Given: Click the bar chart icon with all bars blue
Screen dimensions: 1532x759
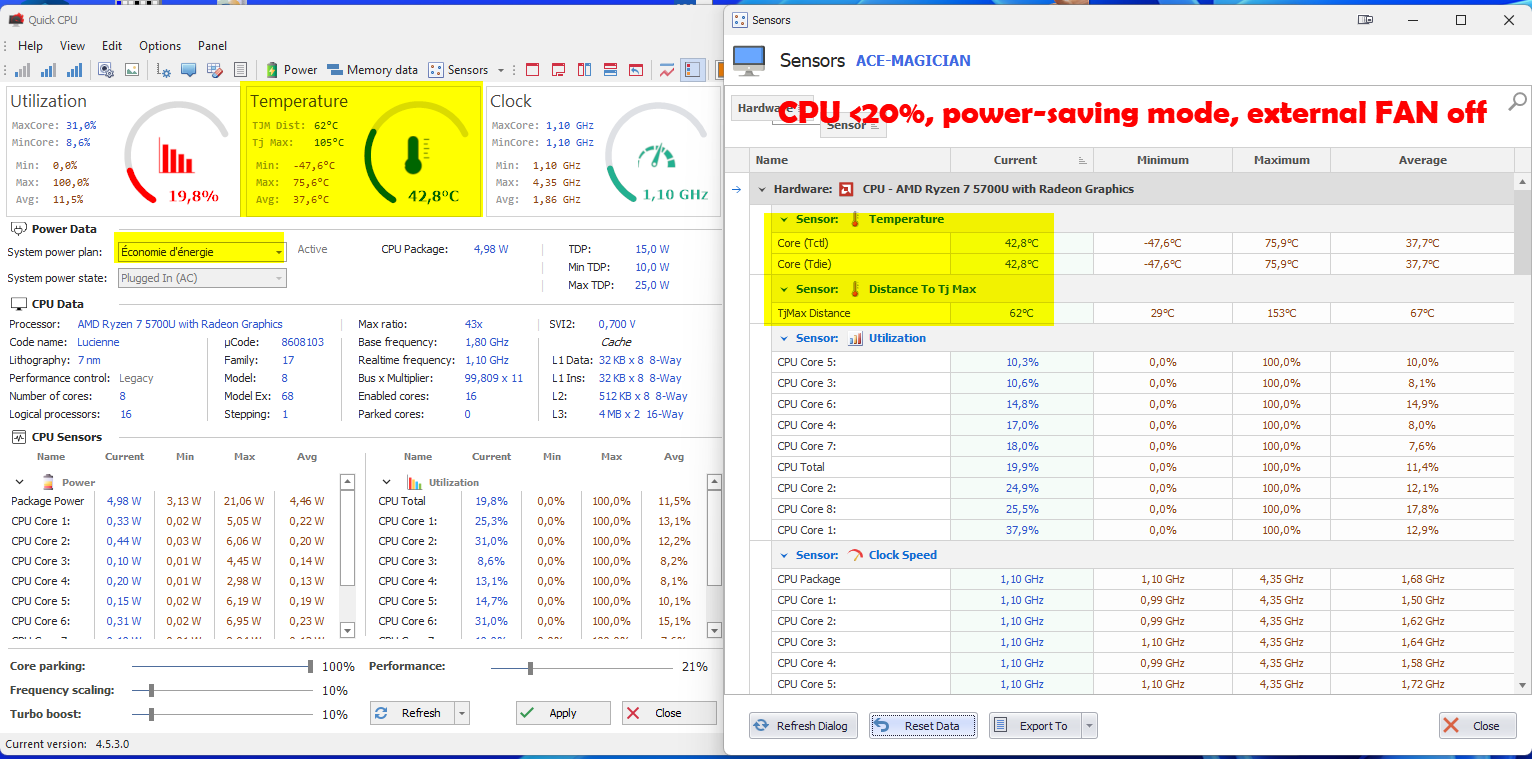Looking at the screenshot, I should coord(75,70).
